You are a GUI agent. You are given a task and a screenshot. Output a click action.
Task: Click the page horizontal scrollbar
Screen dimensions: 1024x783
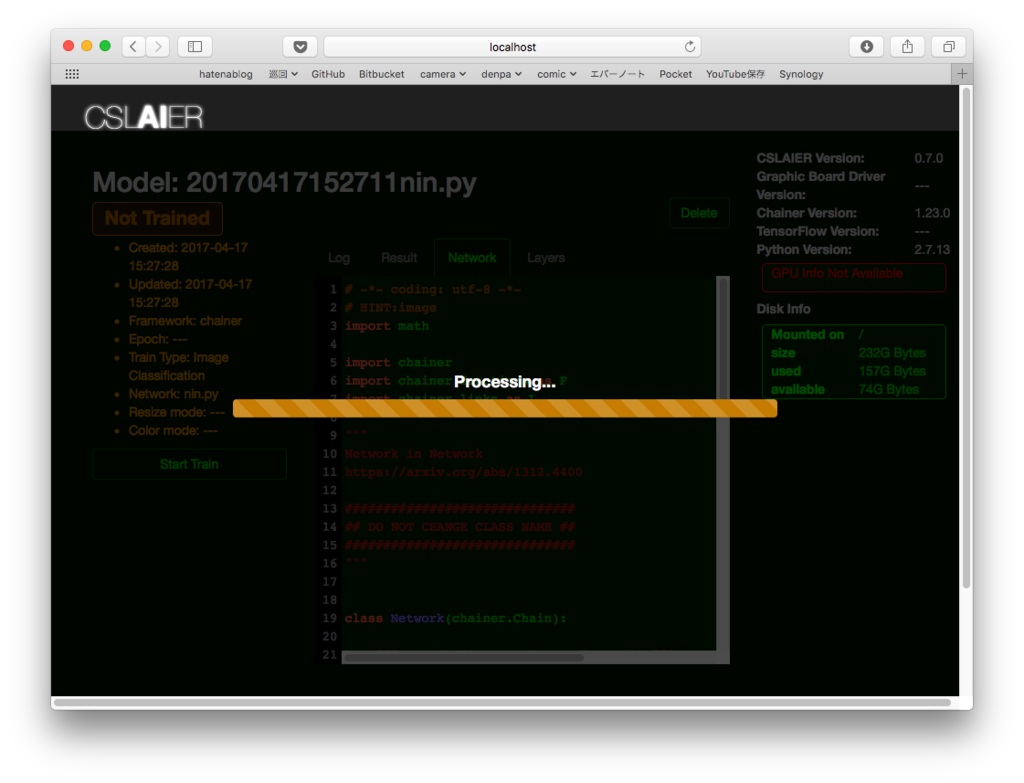click(502, 703)
